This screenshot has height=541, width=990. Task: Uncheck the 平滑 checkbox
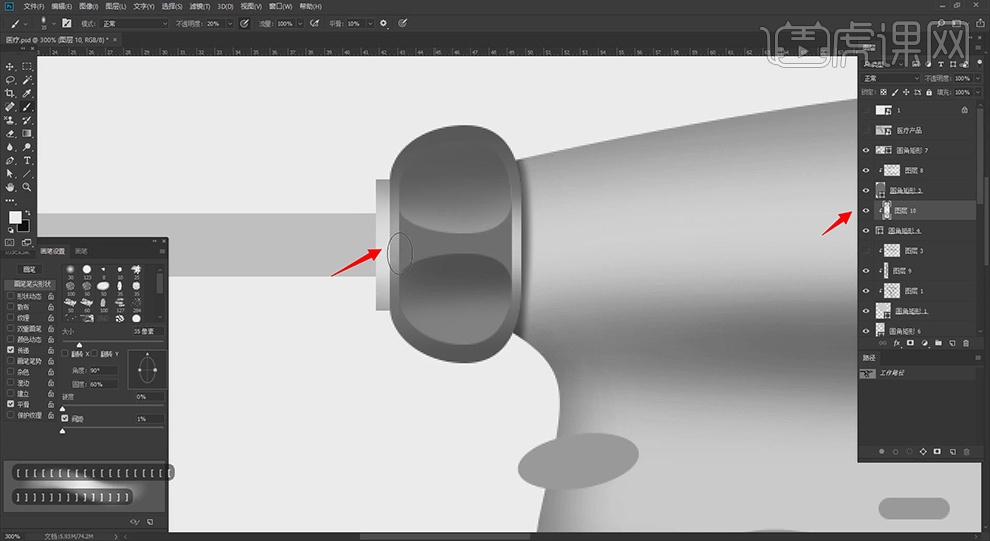[10, 404]
